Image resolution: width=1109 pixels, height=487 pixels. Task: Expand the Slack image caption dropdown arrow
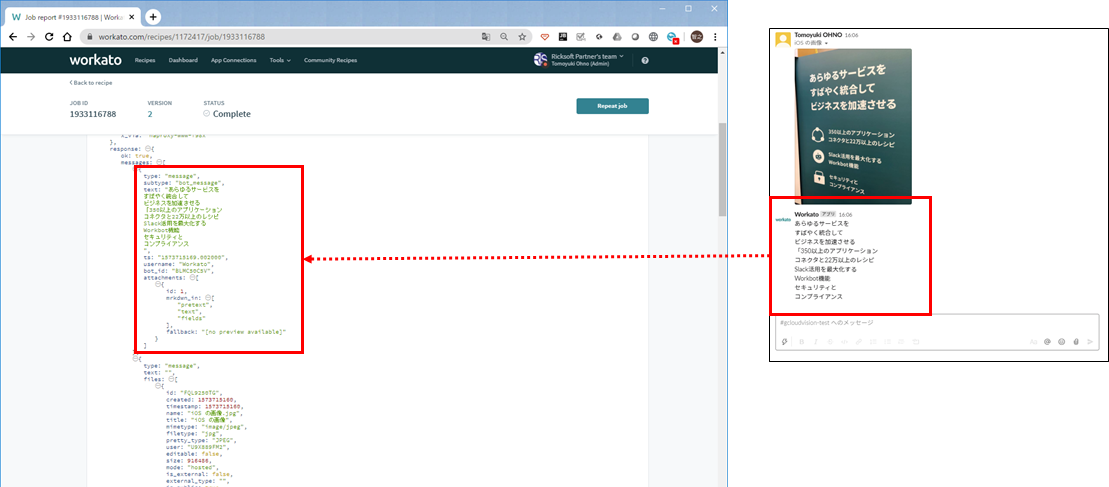tap(826, 43)
